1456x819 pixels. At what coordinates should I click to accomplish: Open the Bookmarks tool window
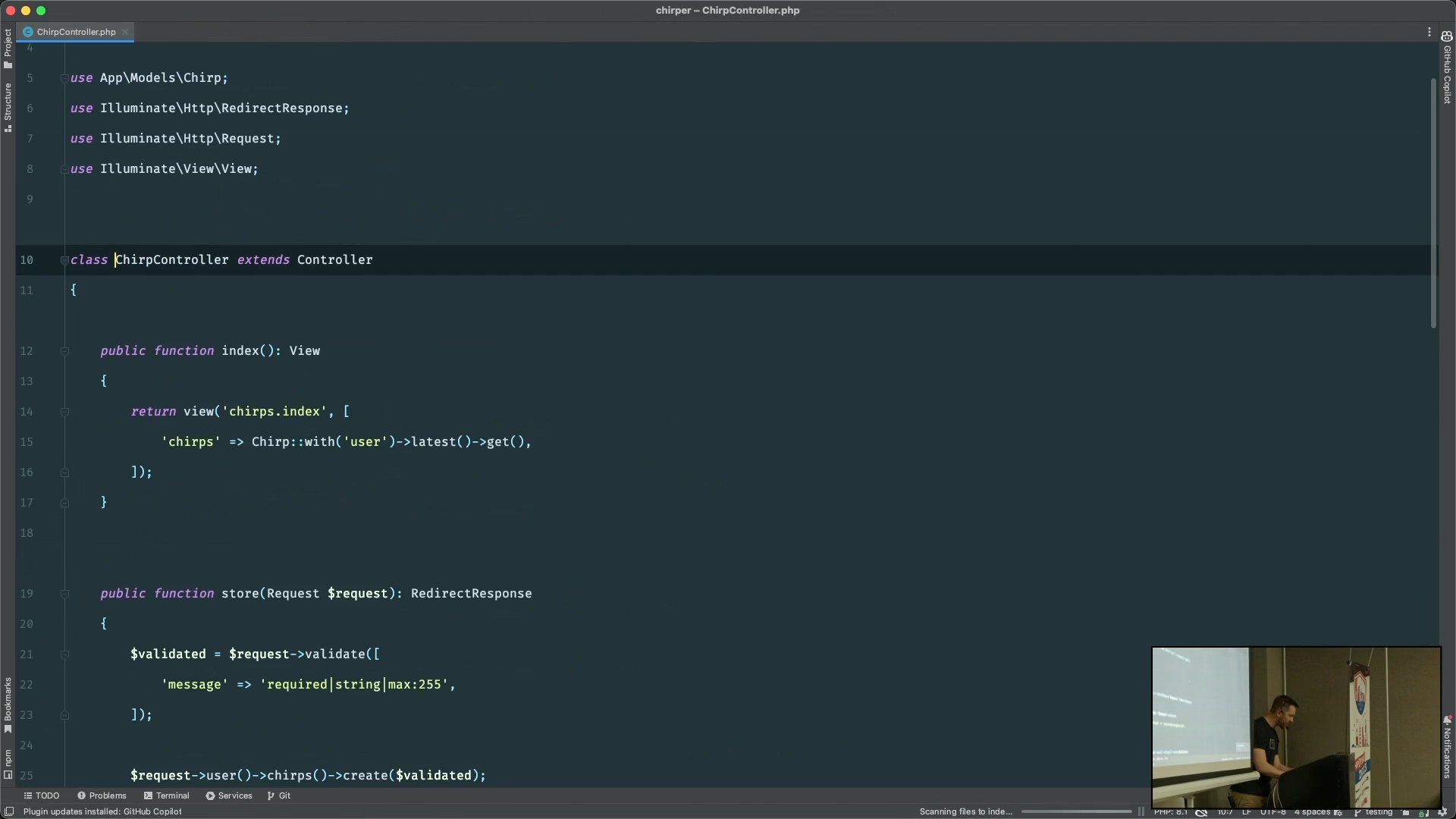(x=8, y=704)
